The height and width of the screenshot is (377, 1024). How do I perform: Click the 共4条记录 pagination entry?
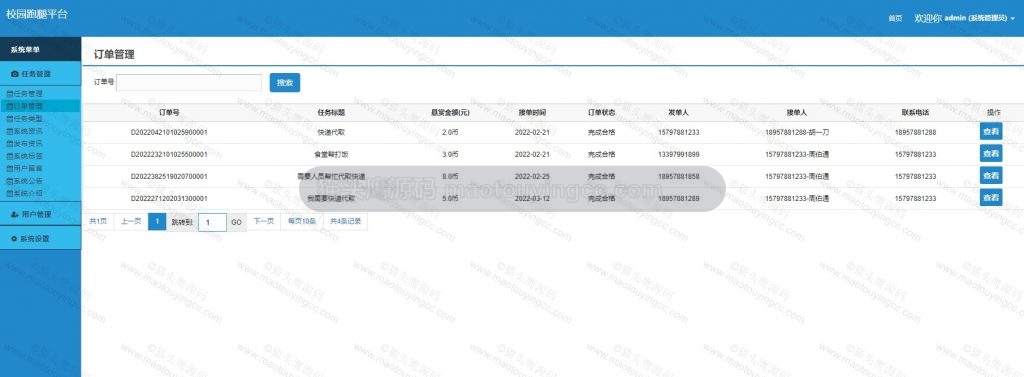(x=345, y=221)
